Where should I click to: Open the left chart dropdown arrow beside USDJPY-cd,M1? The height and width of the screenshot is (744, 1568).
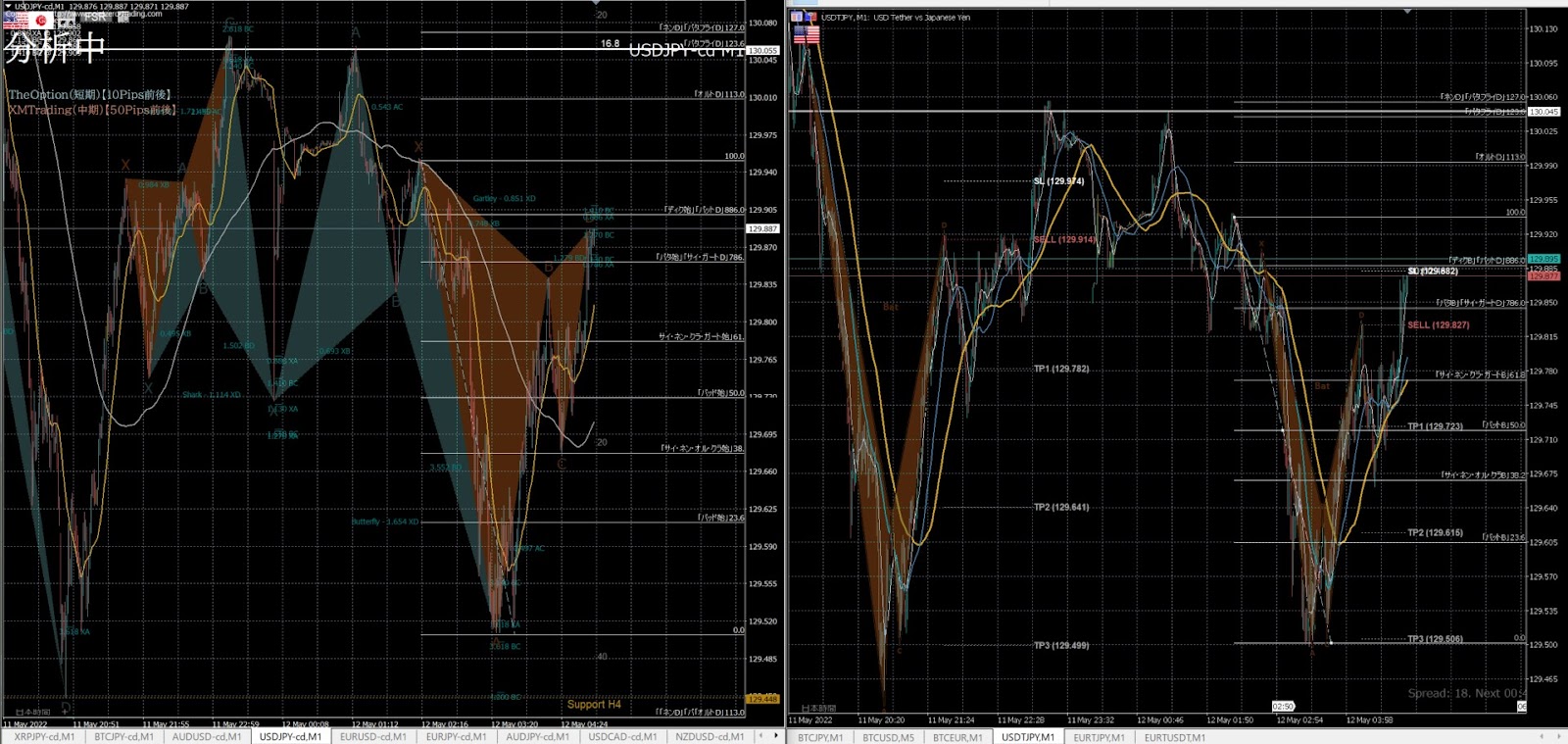[x=8, y=7]
